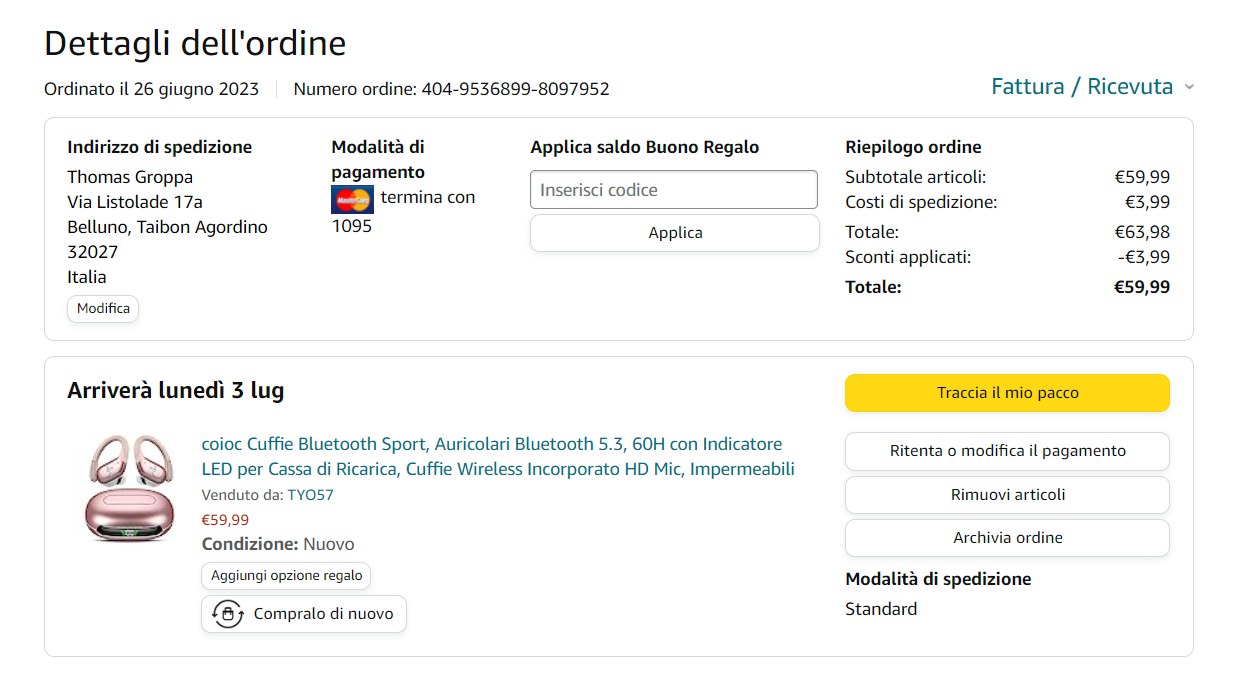Image resolution: width=1240 pixels, height=678 pixels.
Task: Click the chevron beside Fattura / Ricevuta
Action: [x=1189, y=88]
